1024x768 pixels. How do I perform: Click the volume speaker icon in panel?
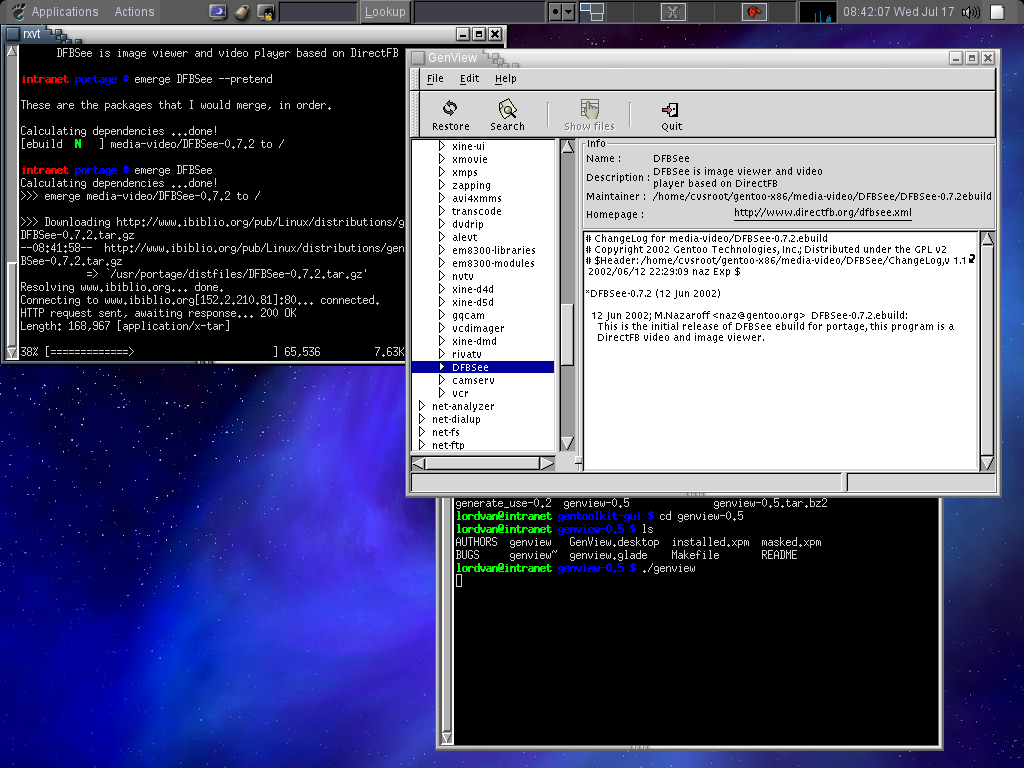point(970,12)
